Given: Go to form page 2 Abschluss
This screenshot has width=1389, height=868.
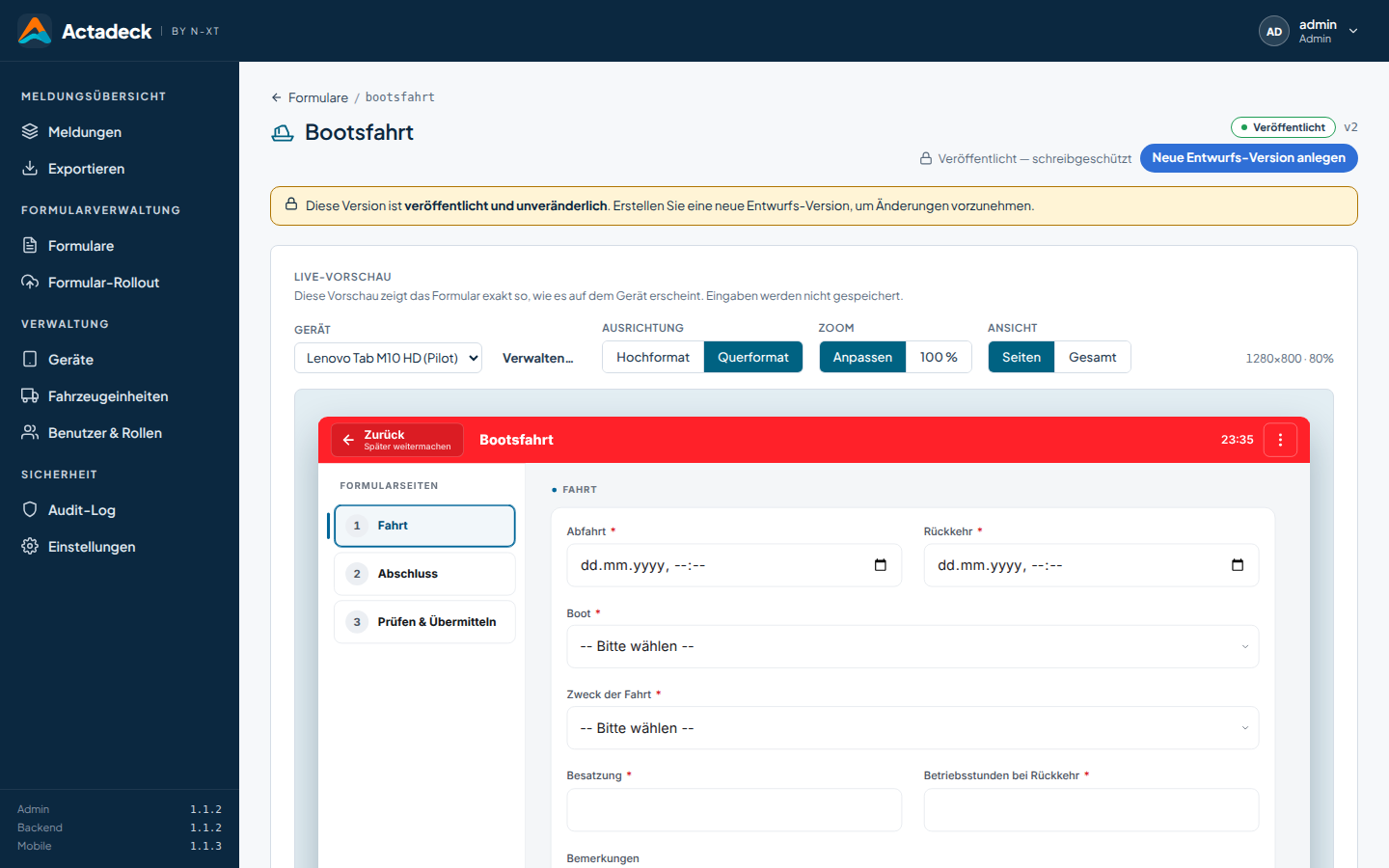Looking at the screenshot, I should 424,574.
